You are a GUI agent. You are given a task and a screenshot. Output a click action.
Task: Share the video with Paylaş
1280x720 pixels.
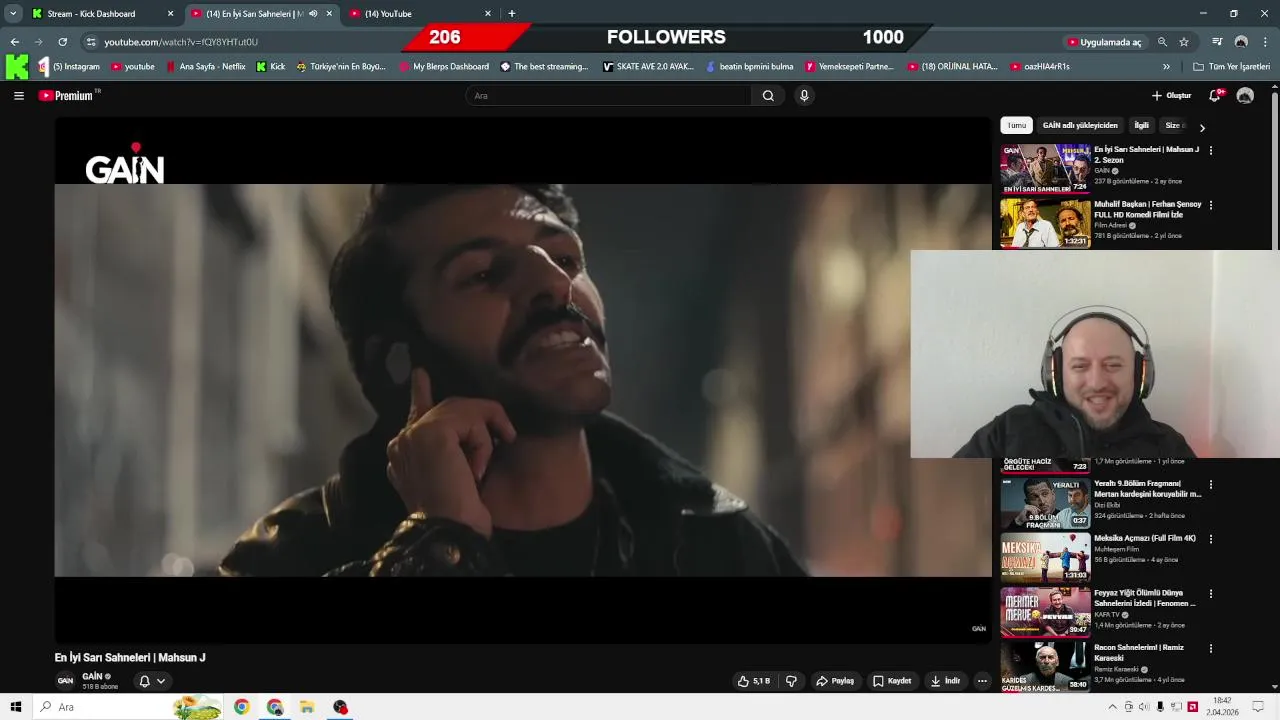(x=835, y=681)
